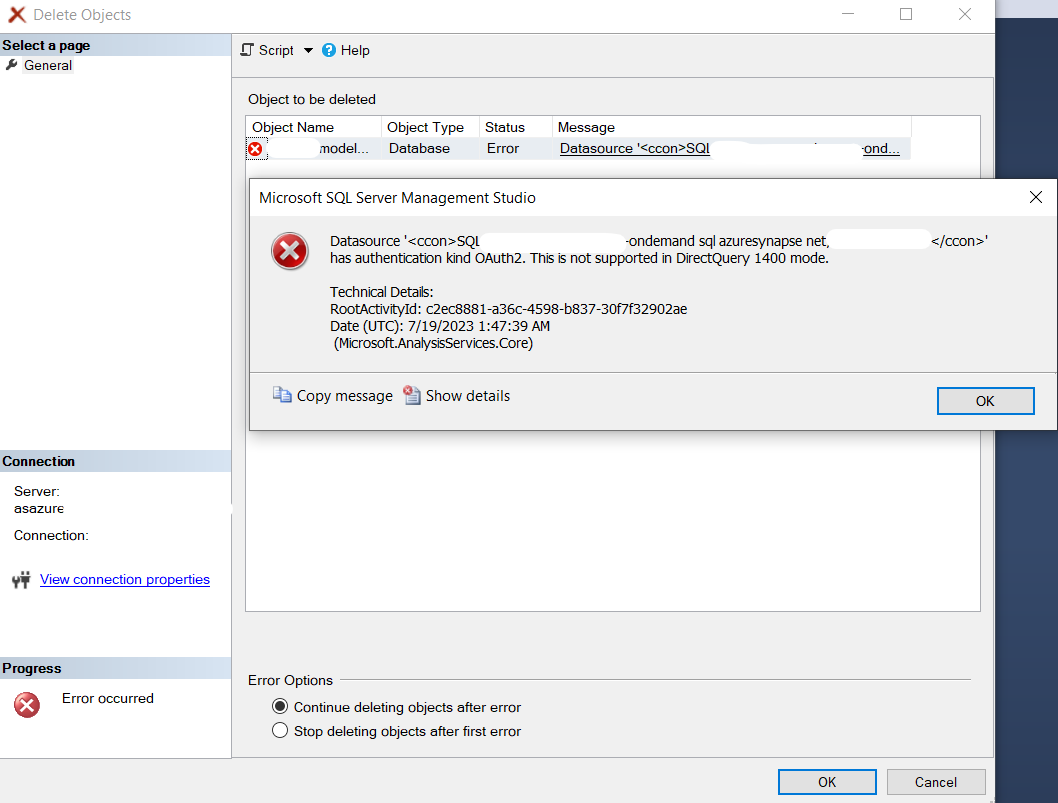The width and height of the screenshot is (1058, 803).
Task: Click the Help question mark icon
Action: pyautogui.click(x=329, y=51)
